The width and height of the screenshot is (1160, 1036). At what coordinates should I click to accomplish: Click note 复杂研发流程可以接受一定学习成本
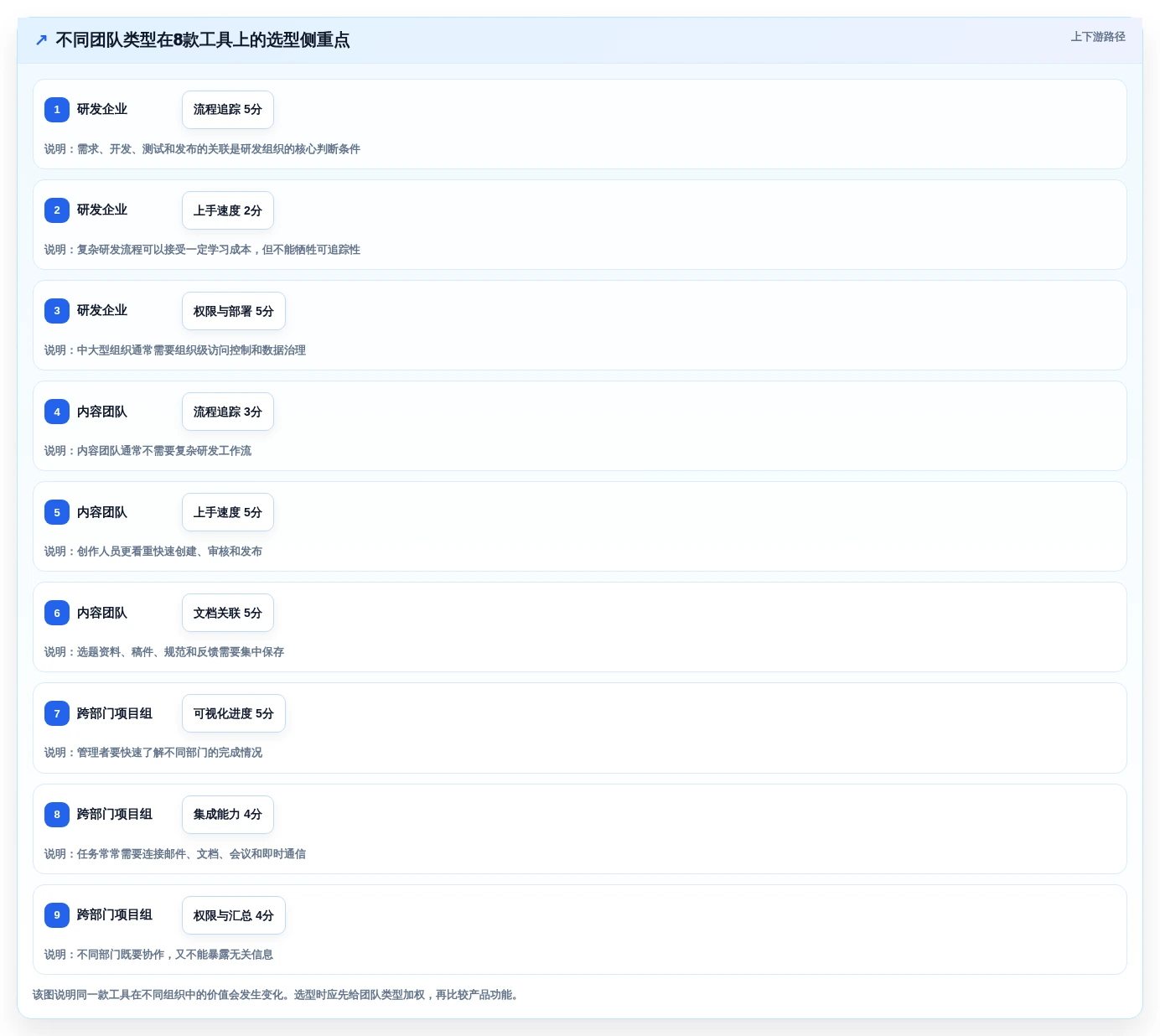(x=202, y=250)
